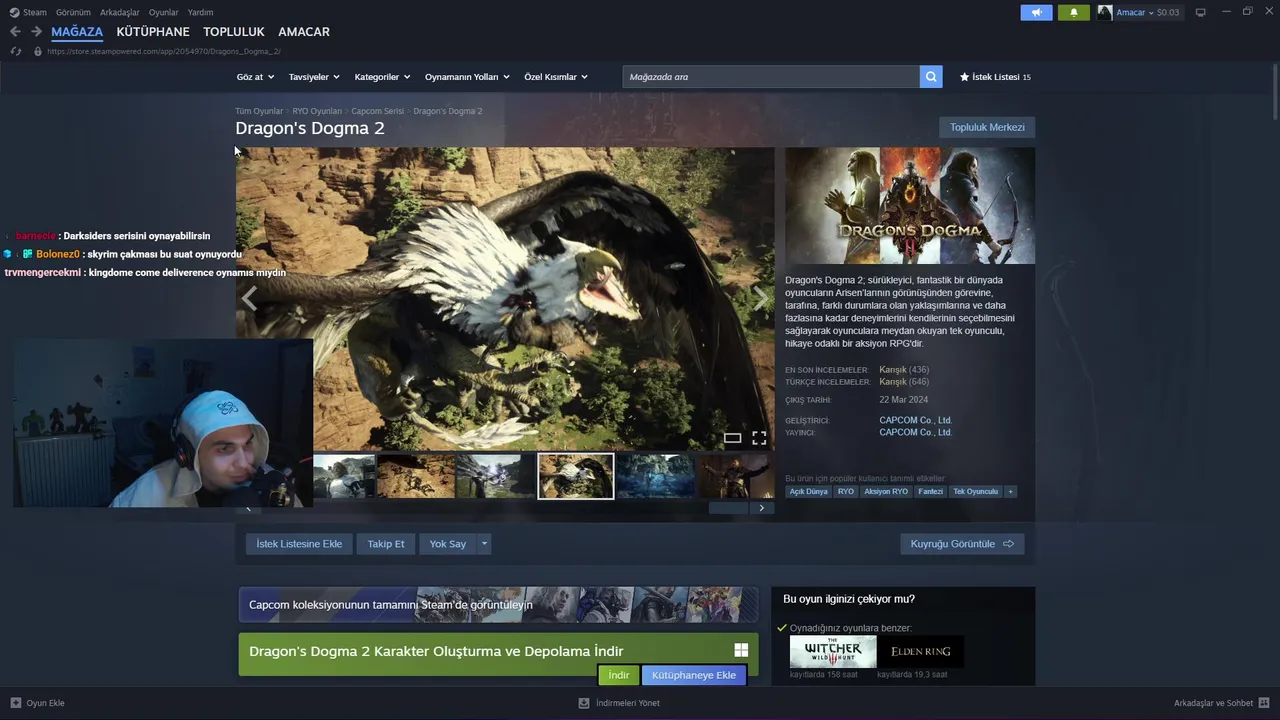
Task: Click the Tek Oyunculu tag
Action: [x=975, y=492]
